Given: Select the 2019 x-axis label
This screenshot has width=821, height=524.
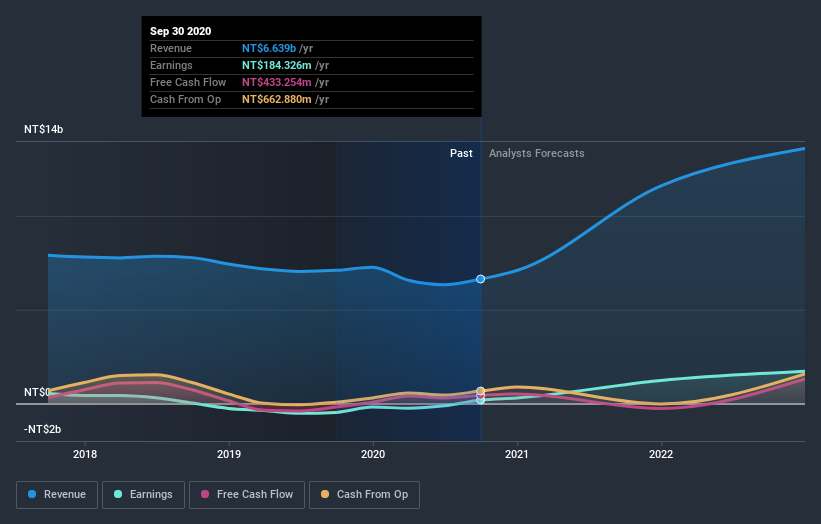Looking at the screenshot, I should (x=229, y=454).
